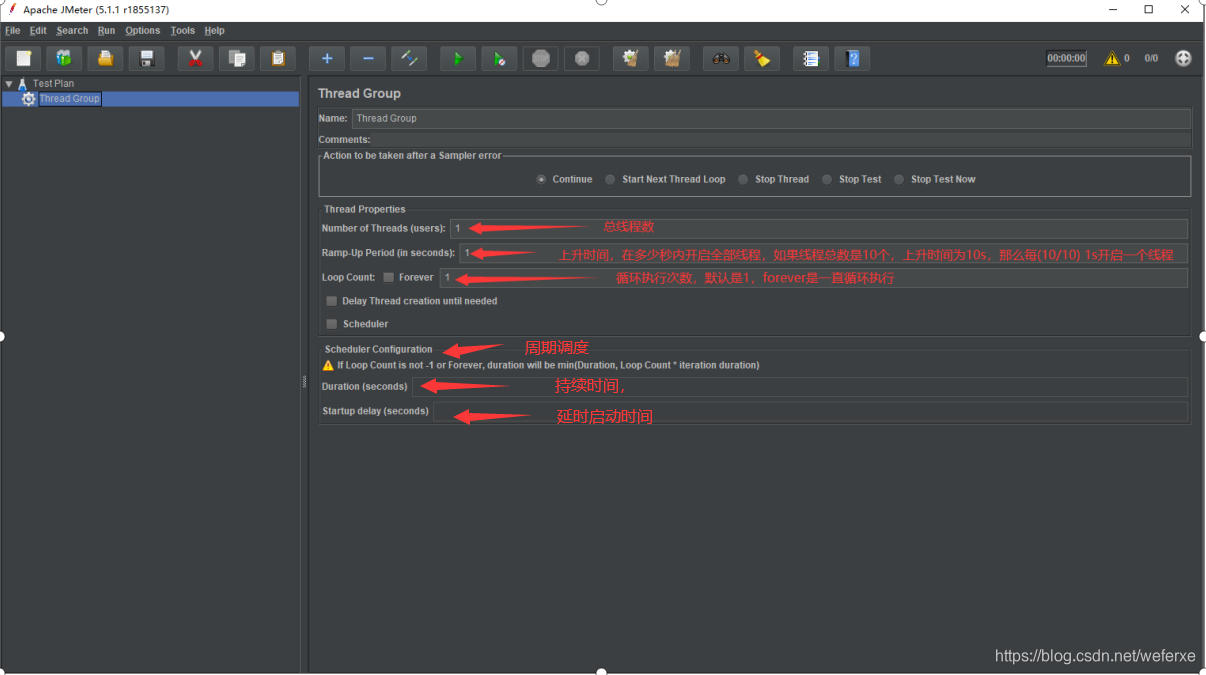Cut using the scissors icon
Screen dimensions: 1206x675
tap(196, 58)
